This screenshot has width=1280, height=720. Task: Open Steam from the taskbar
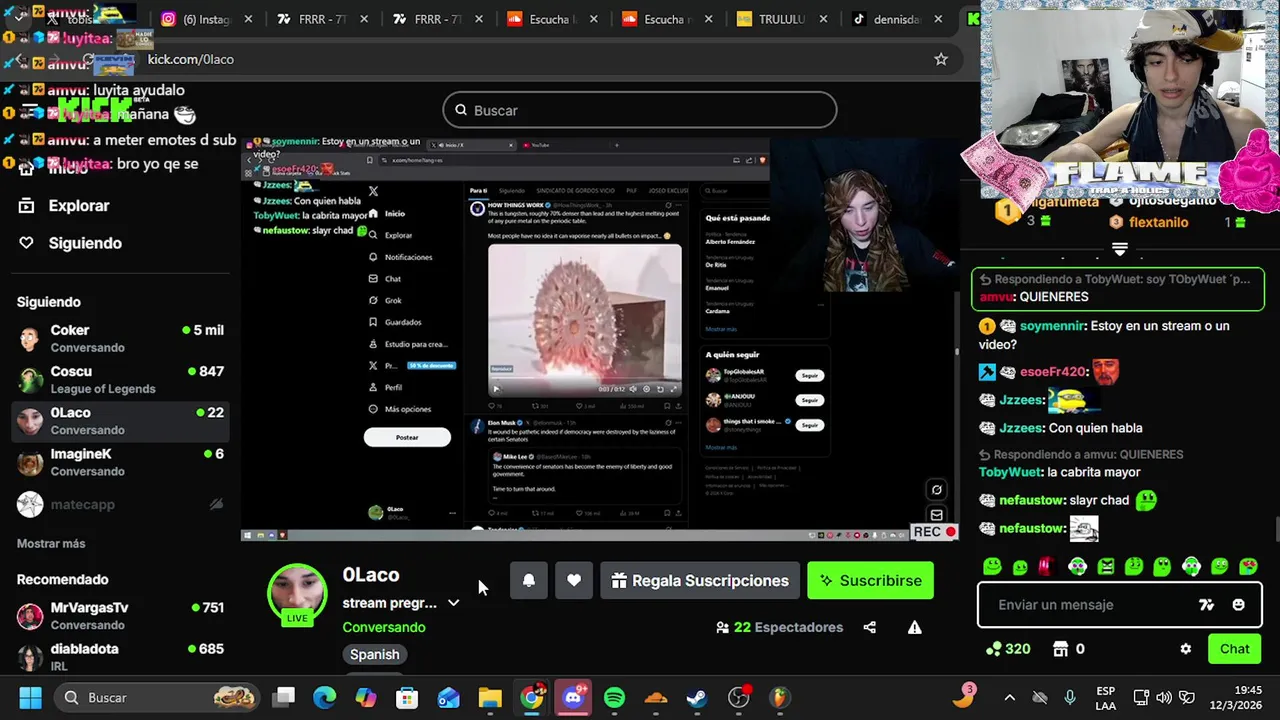(697, 697)
